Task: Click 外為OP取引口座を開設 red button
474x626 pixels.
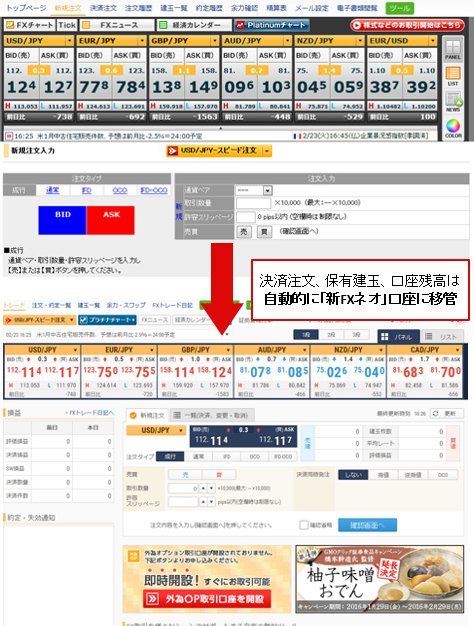Action: point(207,600)
